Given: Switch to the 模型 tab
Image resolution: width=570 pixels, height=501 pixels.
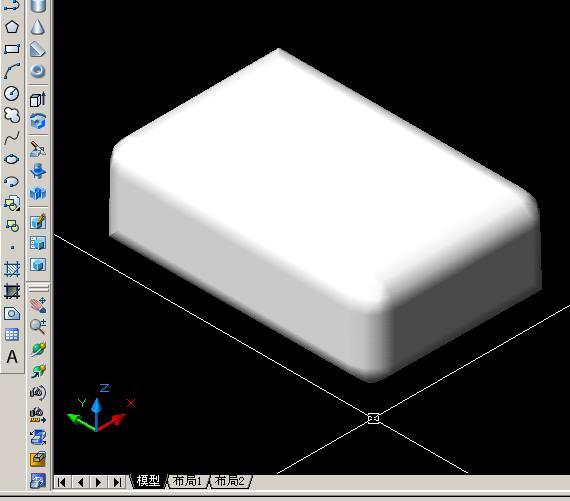Looking at the screenshot, I should click(x=148, y=481).
